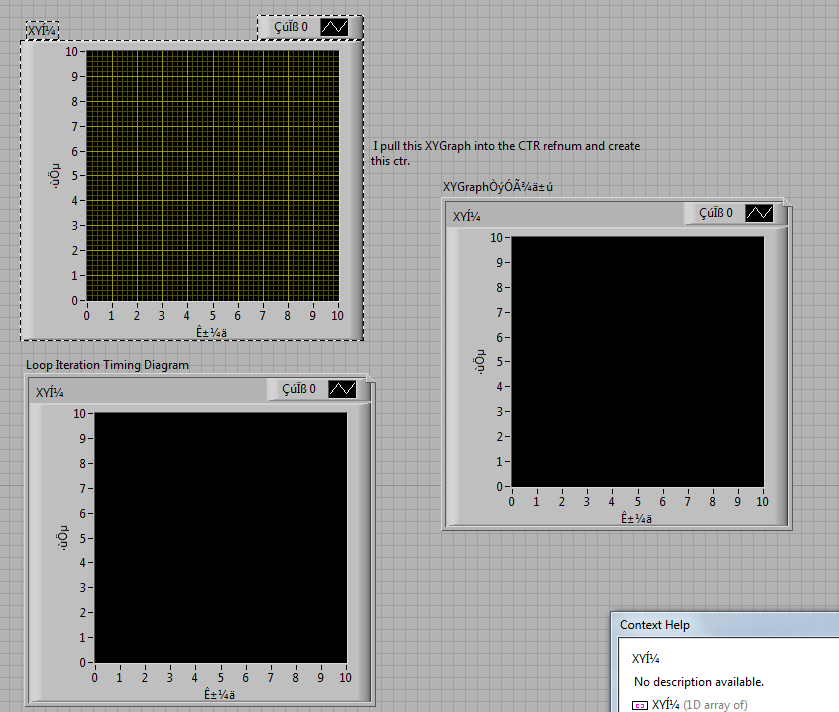839x712 pixels.
Task: Click X-axis maximum value 10 on XYGraph refnum graph
Action: [762, 501]
